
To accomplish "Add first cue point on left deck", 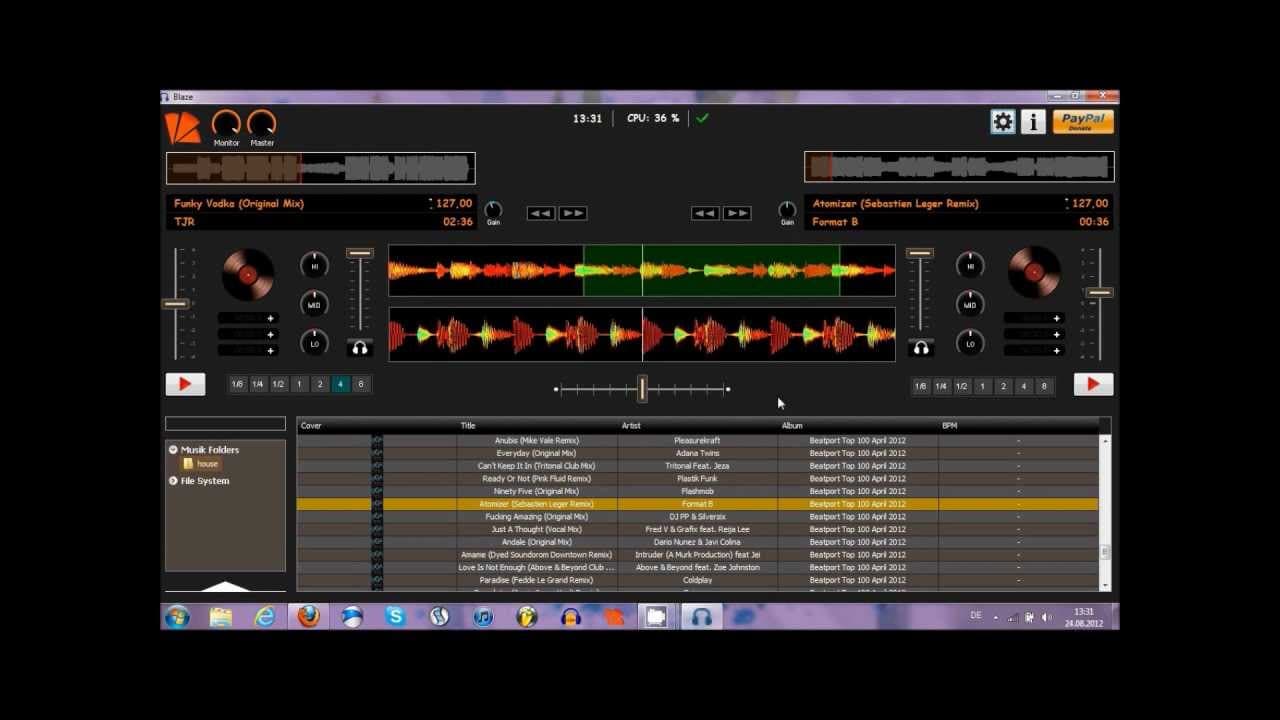I will (270, 318).
